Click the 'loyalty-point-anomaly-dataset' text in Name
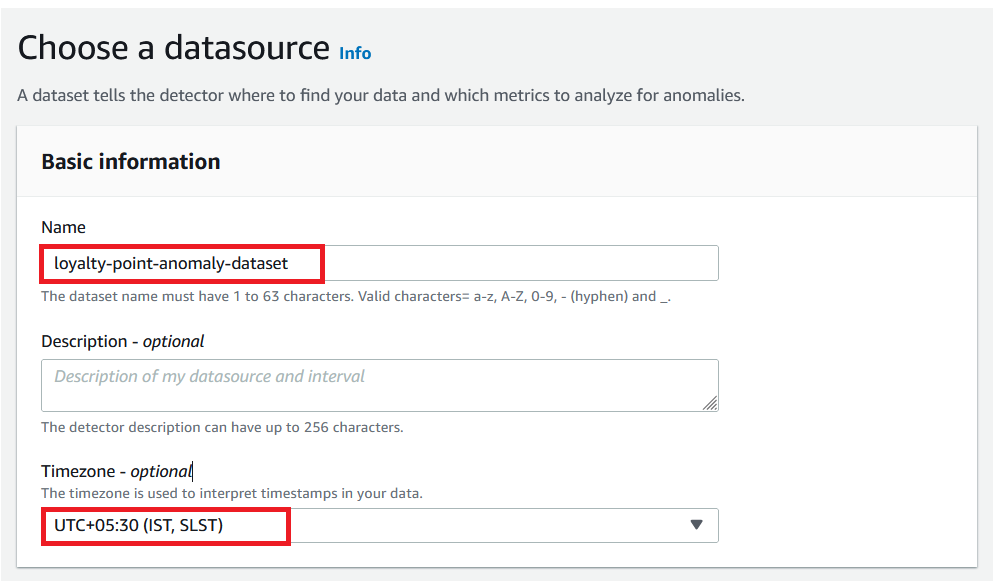993x581 pixels. 171,264
